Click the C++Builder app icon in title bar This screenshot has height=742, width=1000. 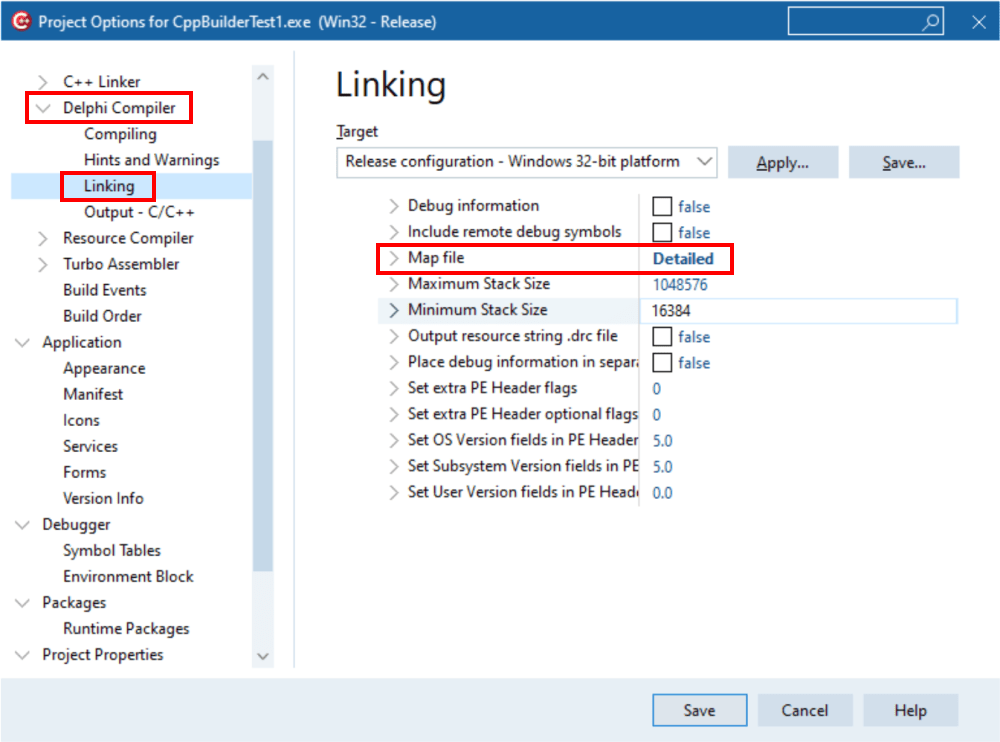coord(21,21)
